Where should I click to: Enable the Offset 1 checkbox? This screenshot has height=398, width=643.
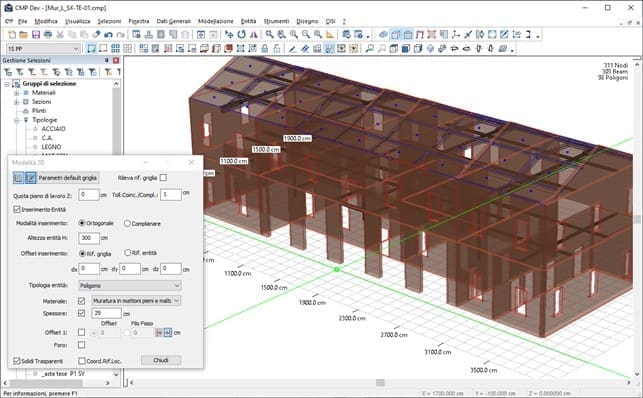(x=81, y=332)
